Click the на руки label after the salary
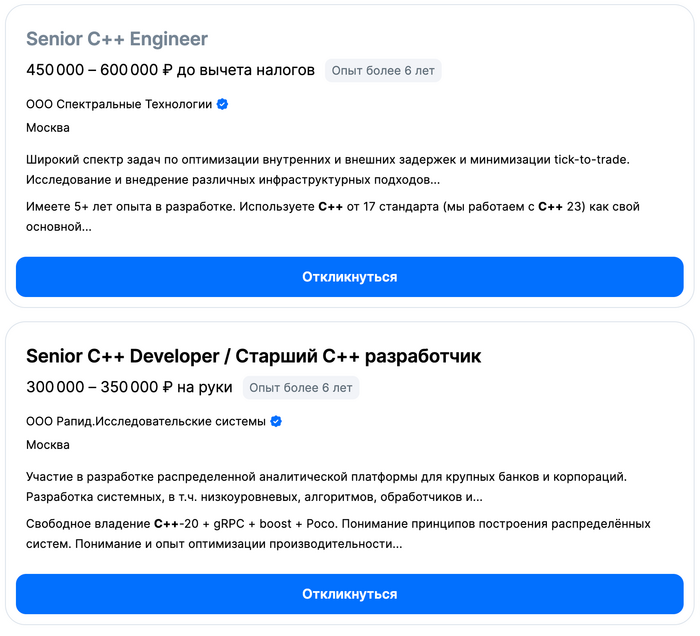Screen dimensions: 700x636 click(x=205, y=387)
